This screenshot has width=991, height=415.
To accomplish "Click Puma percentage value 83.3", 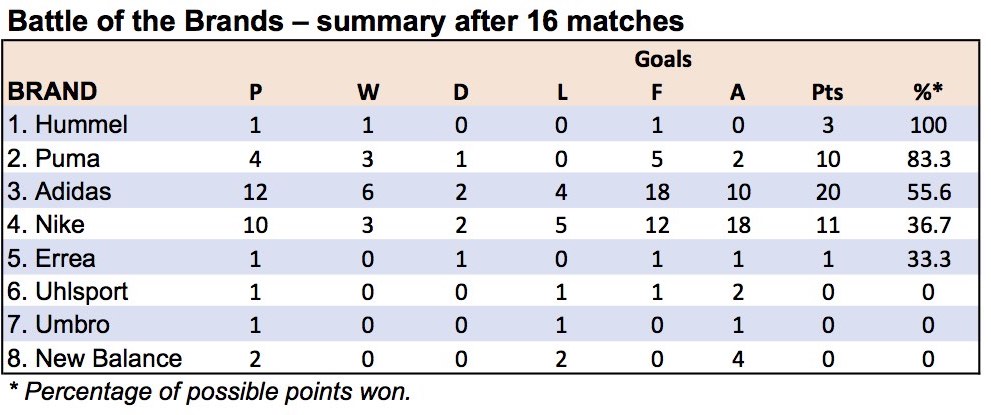I will pos(926,159).
